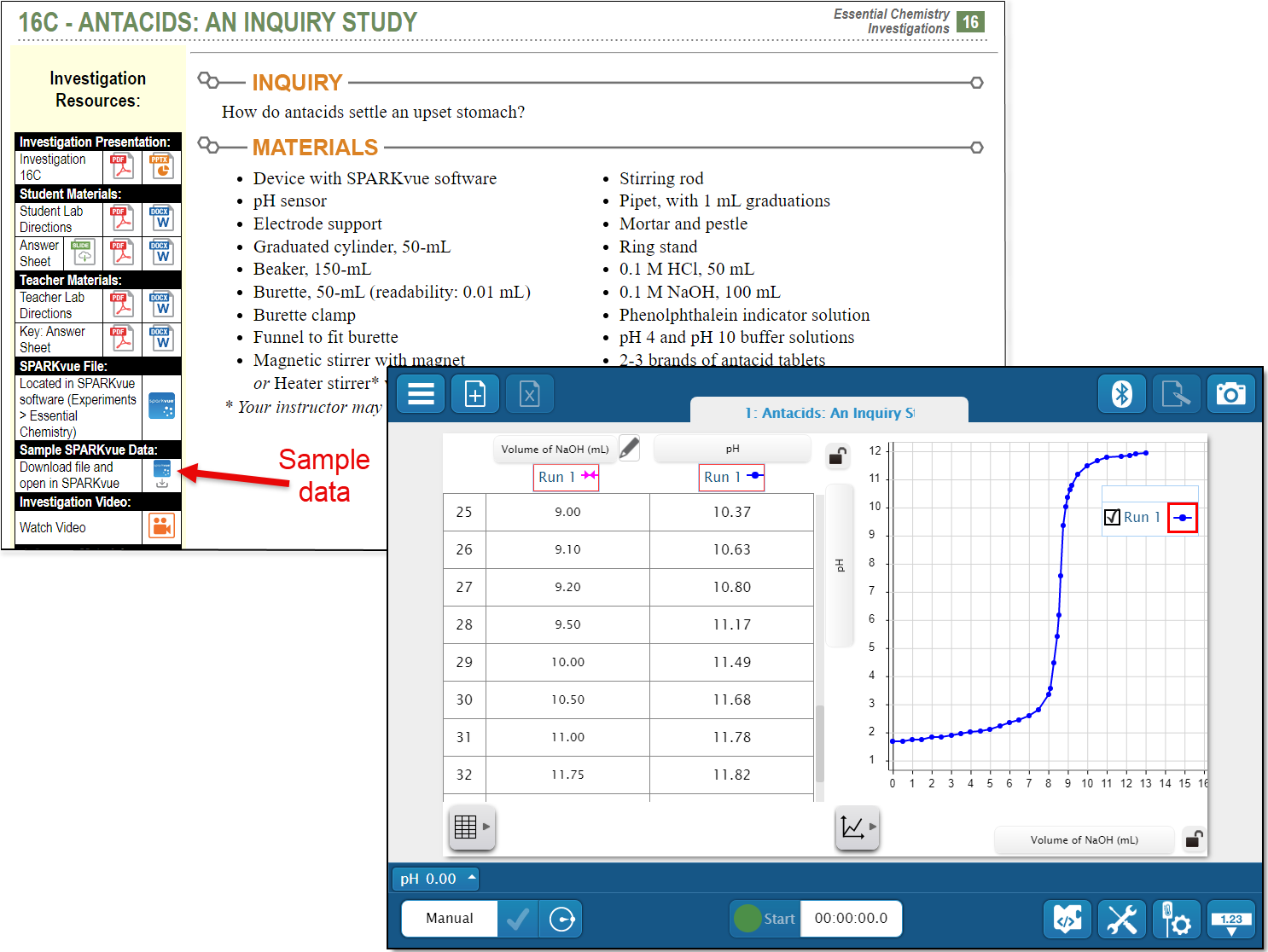Open the Excel export icon
Viewport: 1268px width, 952px height.
(530, 393)
